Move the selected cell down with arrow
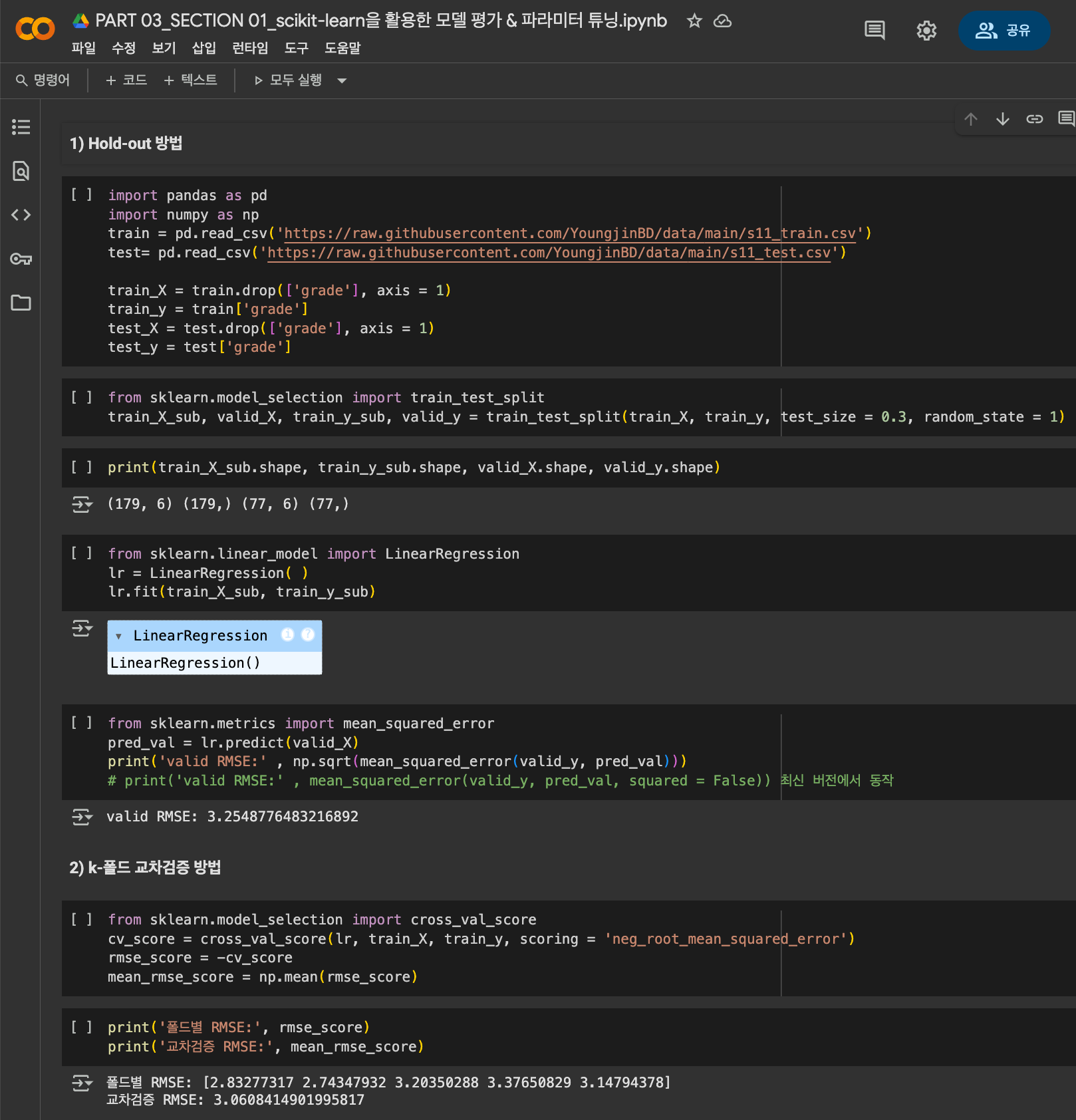The width and height of the screenshot is (1076, 1120). (1003, 119)
